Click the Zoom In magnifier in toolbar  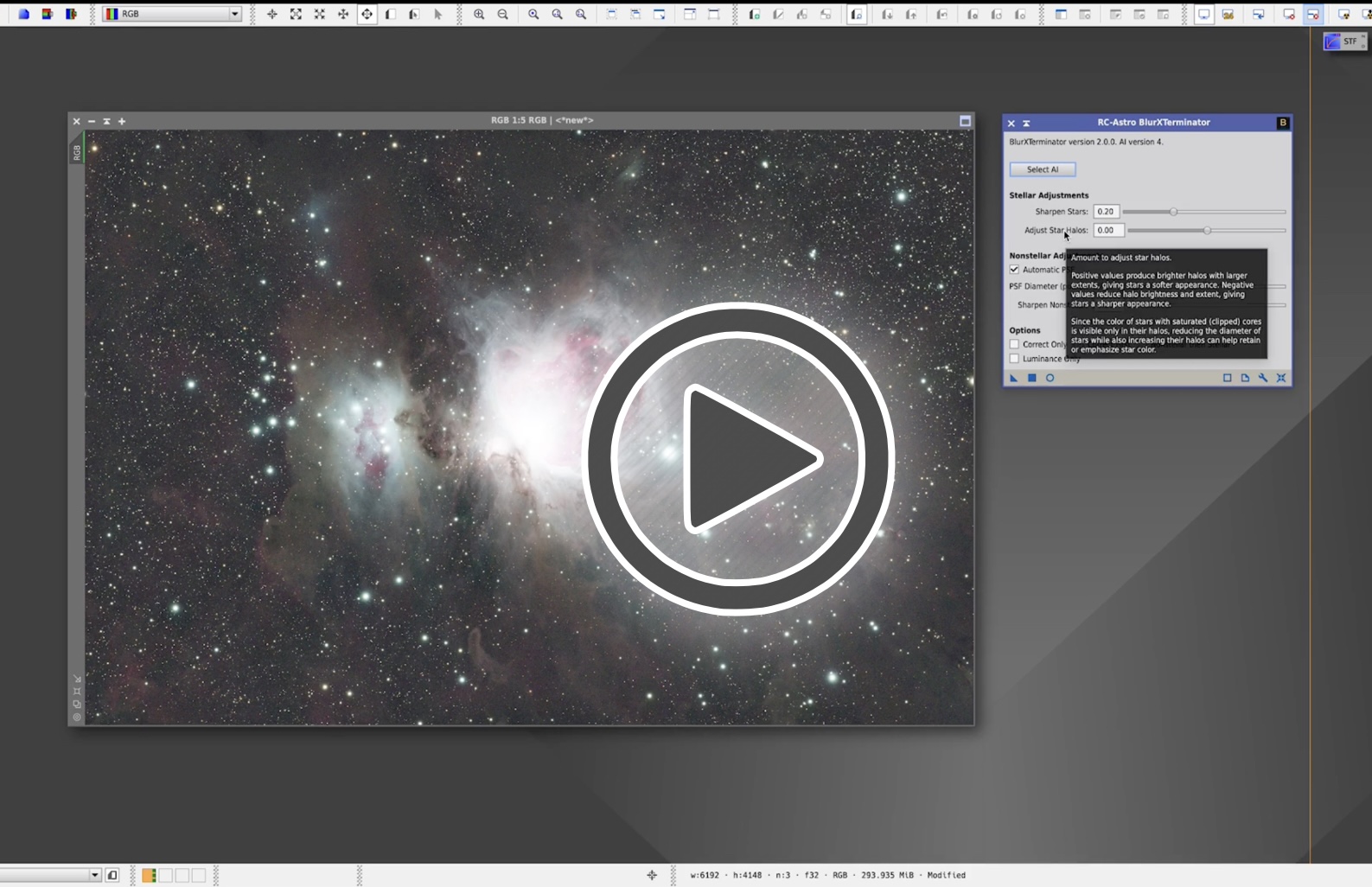tap(479, 15)
